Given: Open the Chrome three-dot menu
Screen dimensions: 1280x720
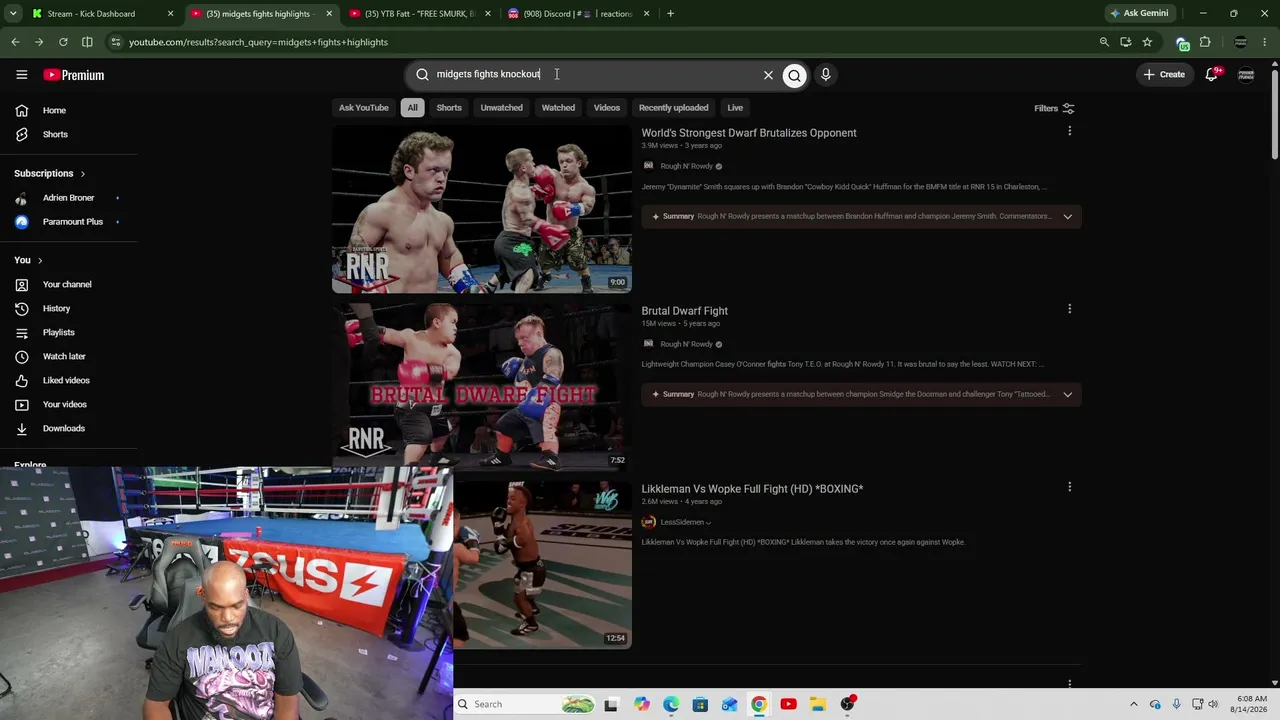Looking at the screenshot, I should click(x=1265, y=42).
